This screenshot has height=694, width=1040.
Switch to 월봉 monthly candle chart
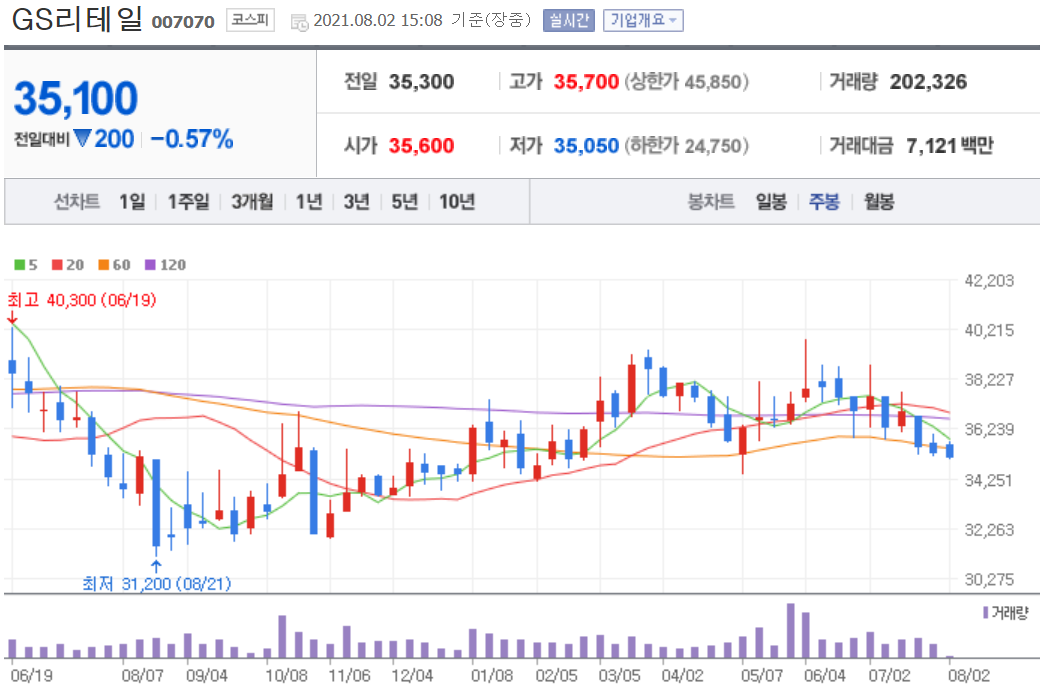click(x=879, y=201)
